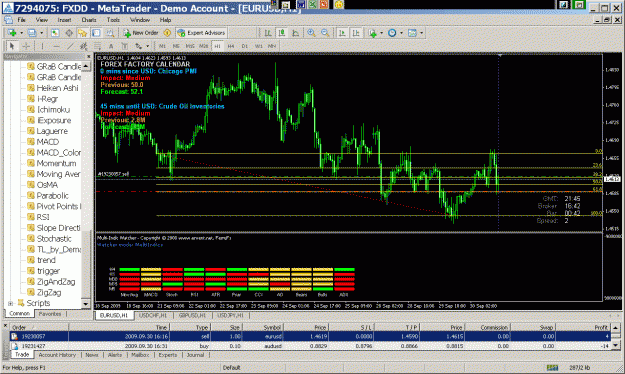Open the Tools menu
The width and height of the screenshot is (625, 374).
pyautogui.click(x=113, y=20)
